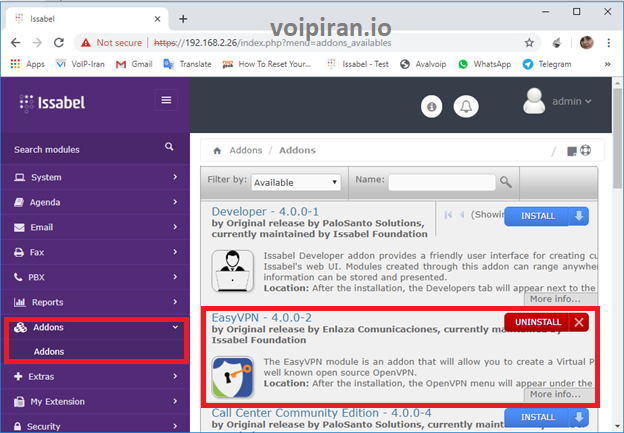The image size is (624, 433).
Task: Click the addon name search magnifier
Action: coord(506,182)
